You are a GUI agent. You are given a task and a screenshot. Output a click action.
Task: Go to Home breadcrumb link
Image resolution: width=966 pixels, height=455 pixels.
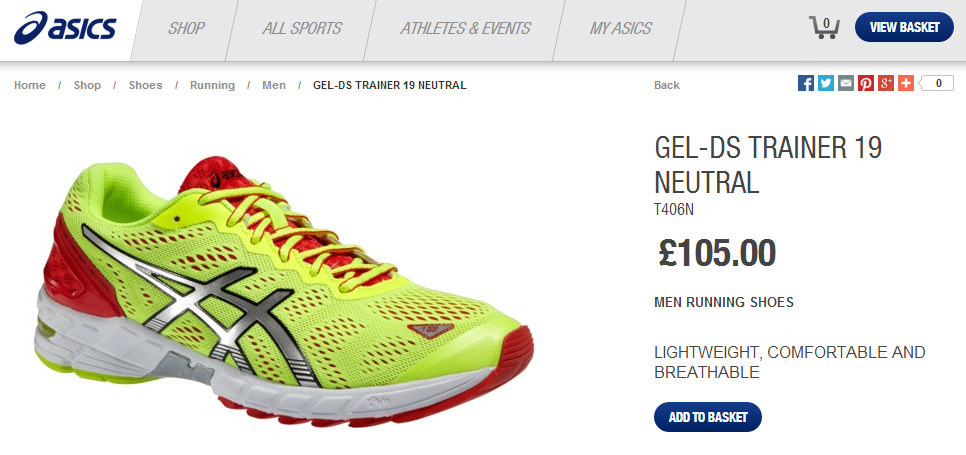coord(30,85)
